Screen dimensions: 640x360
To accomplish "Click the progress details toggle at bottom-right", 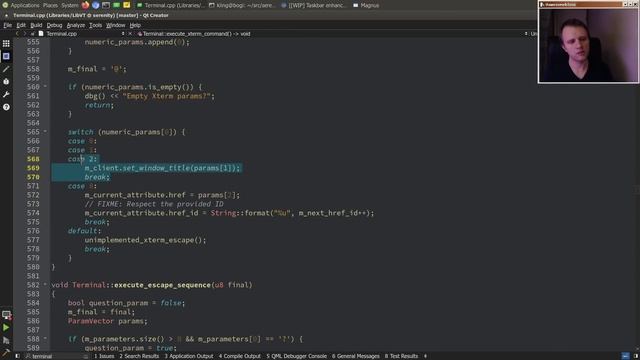I will coord(625,356).
